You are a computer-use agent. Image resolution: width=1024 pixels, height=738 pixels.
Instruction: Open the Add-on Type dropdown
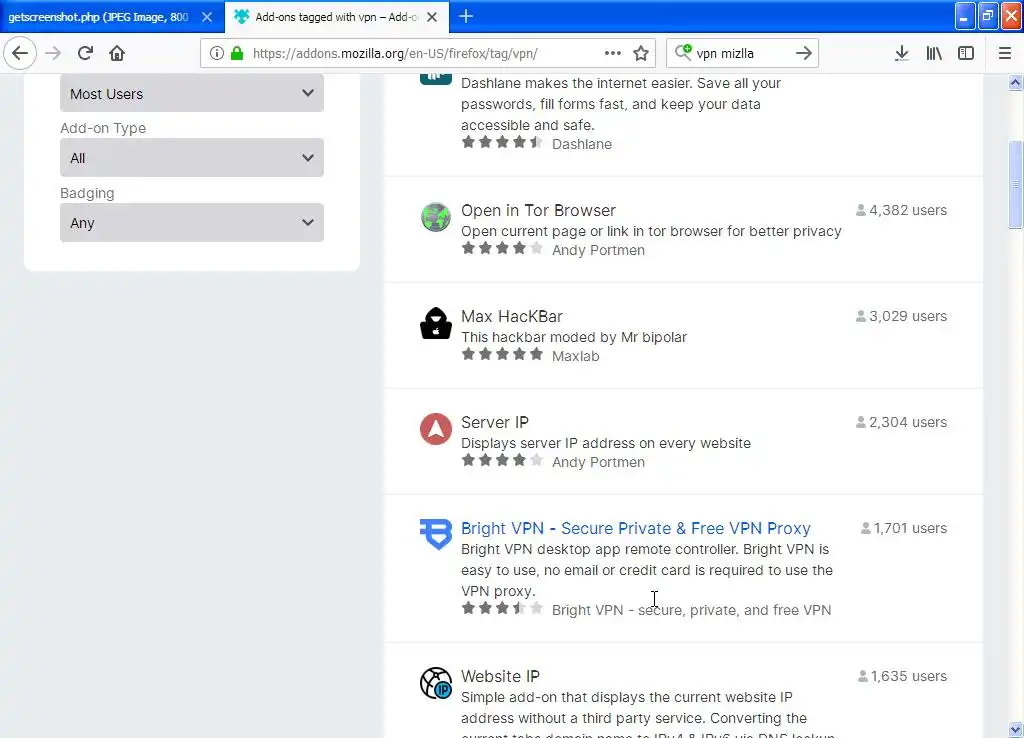[x=192, y=157]
